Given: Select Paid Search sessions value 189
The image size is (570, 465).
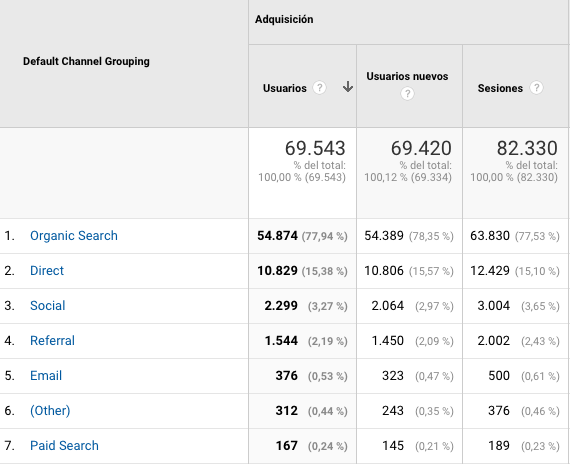Looking at the screenshot, I should (499, 445).
